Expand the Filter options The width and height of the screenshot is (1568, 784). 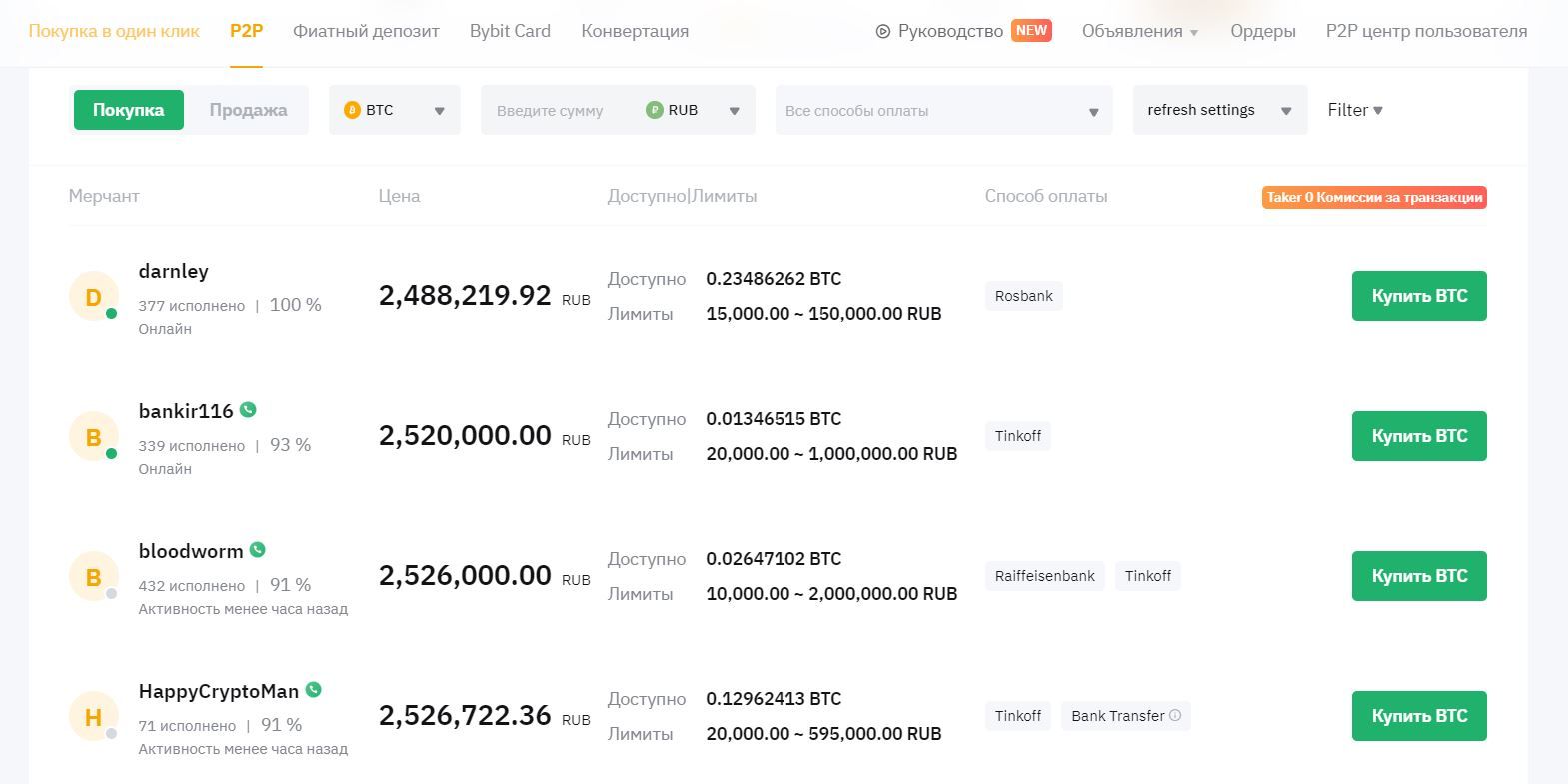click(x=1354, y=110)
